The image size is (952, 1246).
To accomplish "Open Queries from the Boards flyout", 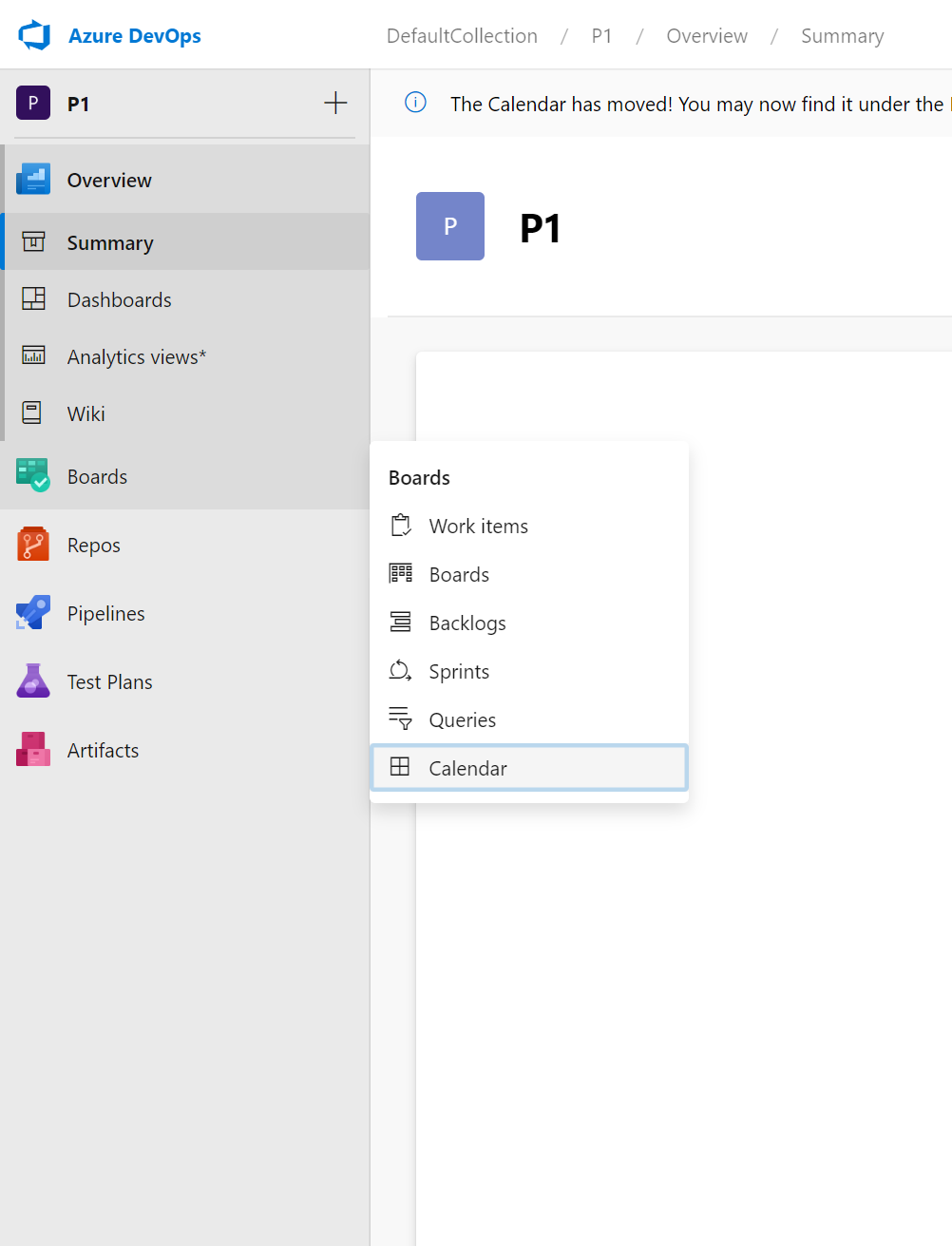I will coord(462,719).
